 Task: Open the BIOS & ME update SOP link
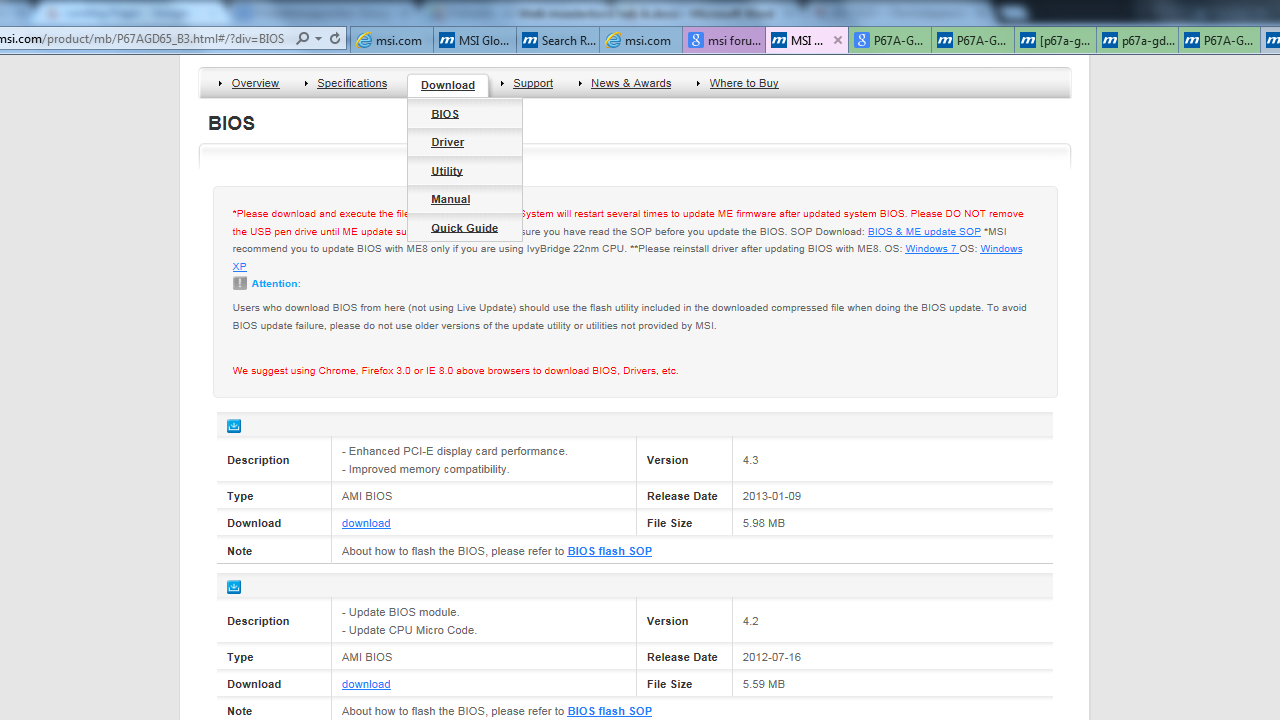click(924, 231)
